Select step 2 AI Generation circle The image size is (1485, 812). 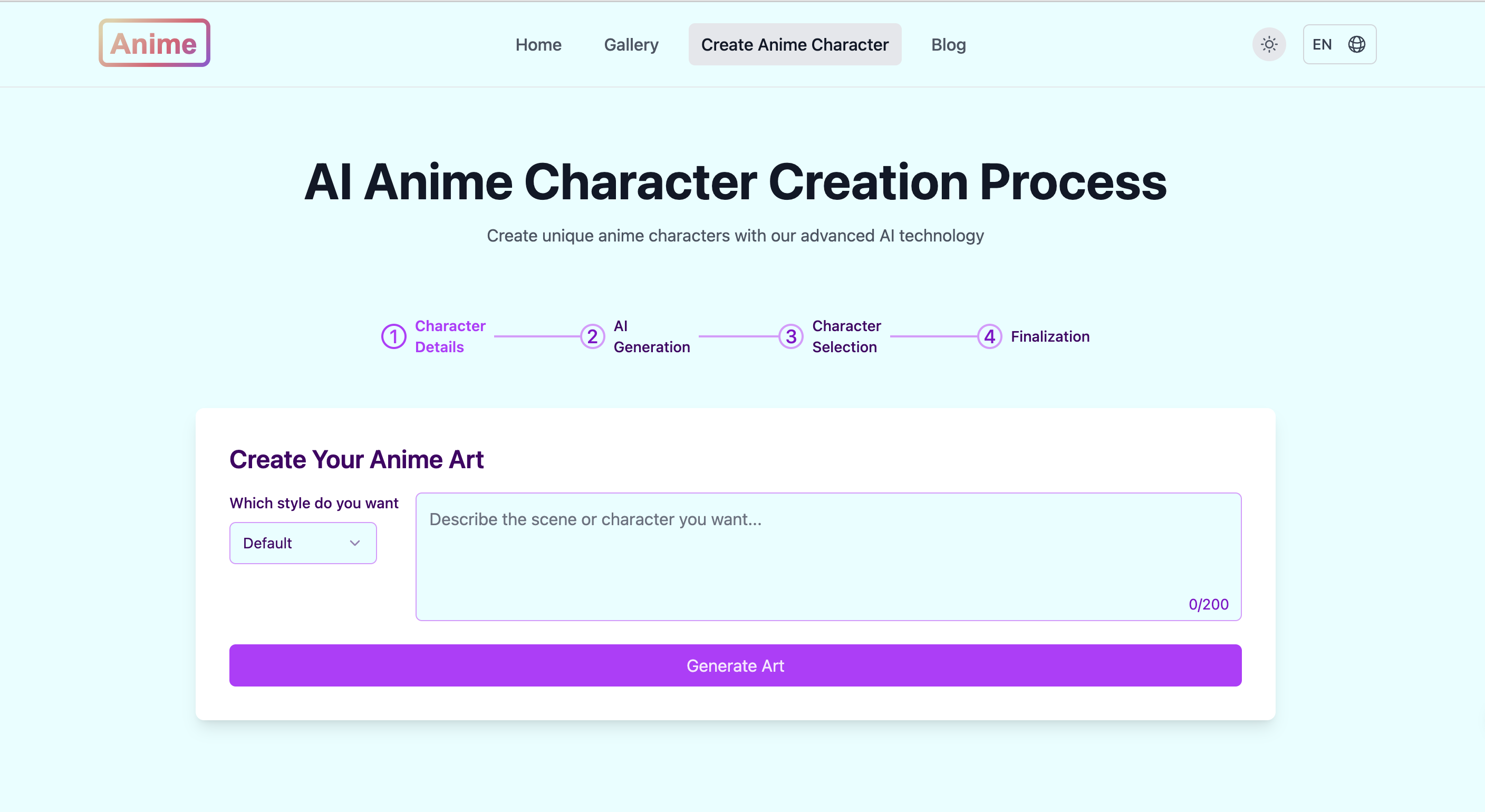coord(592,336)
